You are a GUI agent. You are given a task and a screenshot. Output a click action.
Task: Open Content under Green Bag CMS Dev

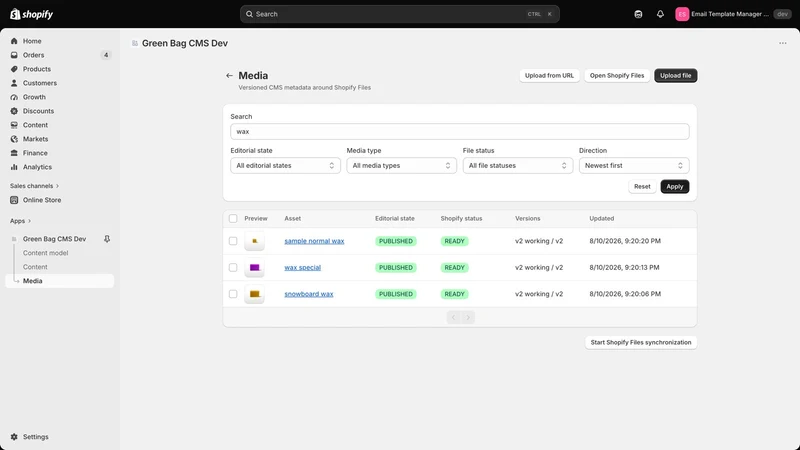click(35, 267)
